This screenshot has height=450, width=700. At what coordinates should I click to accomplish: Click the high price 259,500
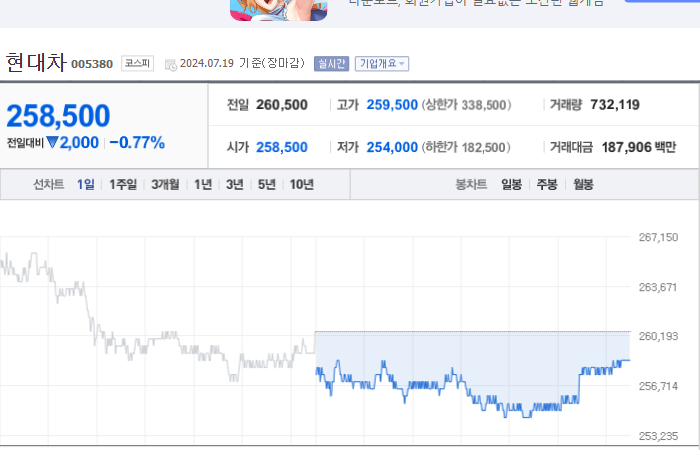[392, 105]
